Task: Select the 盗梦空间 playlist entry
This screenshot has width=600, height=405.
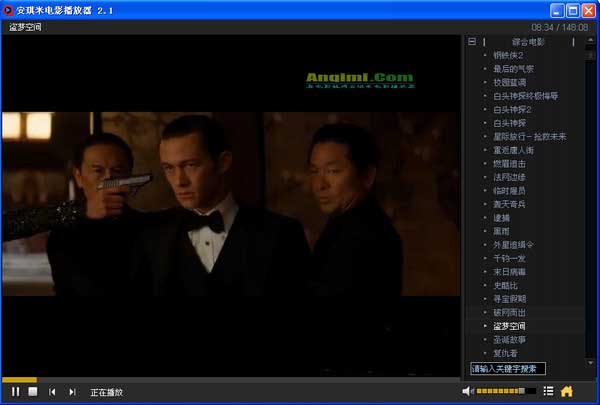Action: coord(510,326)
